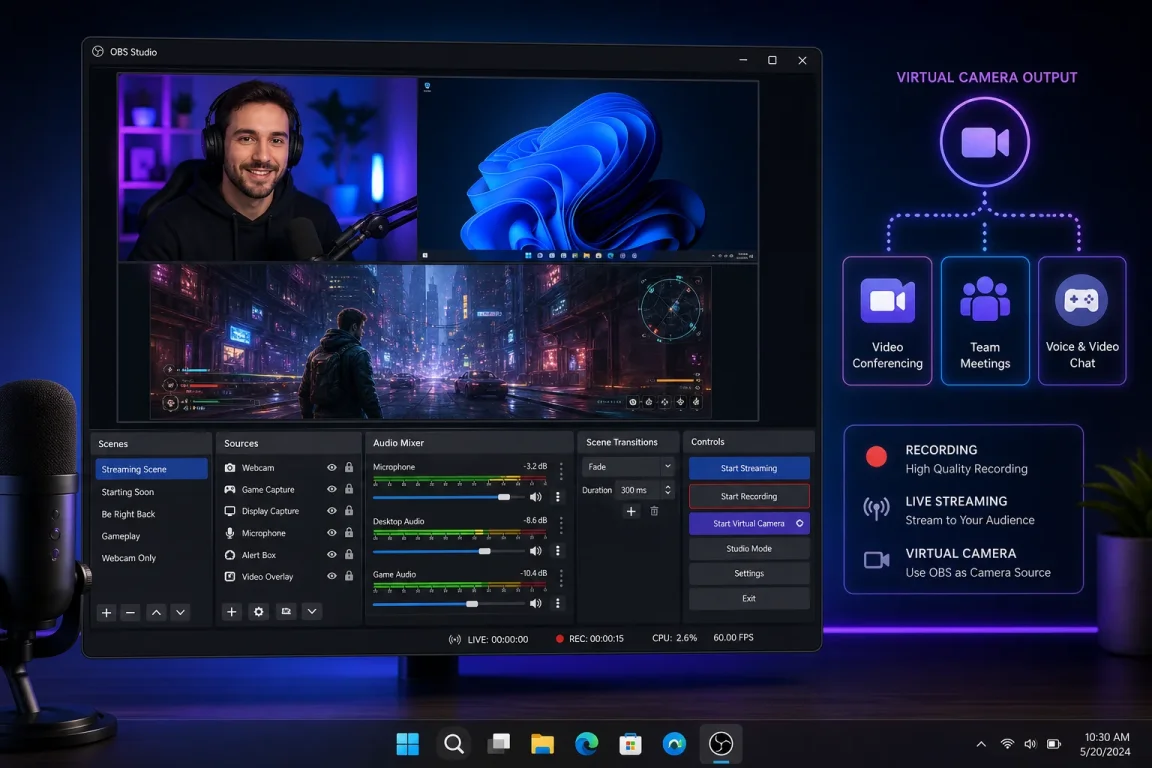Toggle Webcam source visibility eye
The height and width of the screenshot is (768, 1152).
click(332, 467)
